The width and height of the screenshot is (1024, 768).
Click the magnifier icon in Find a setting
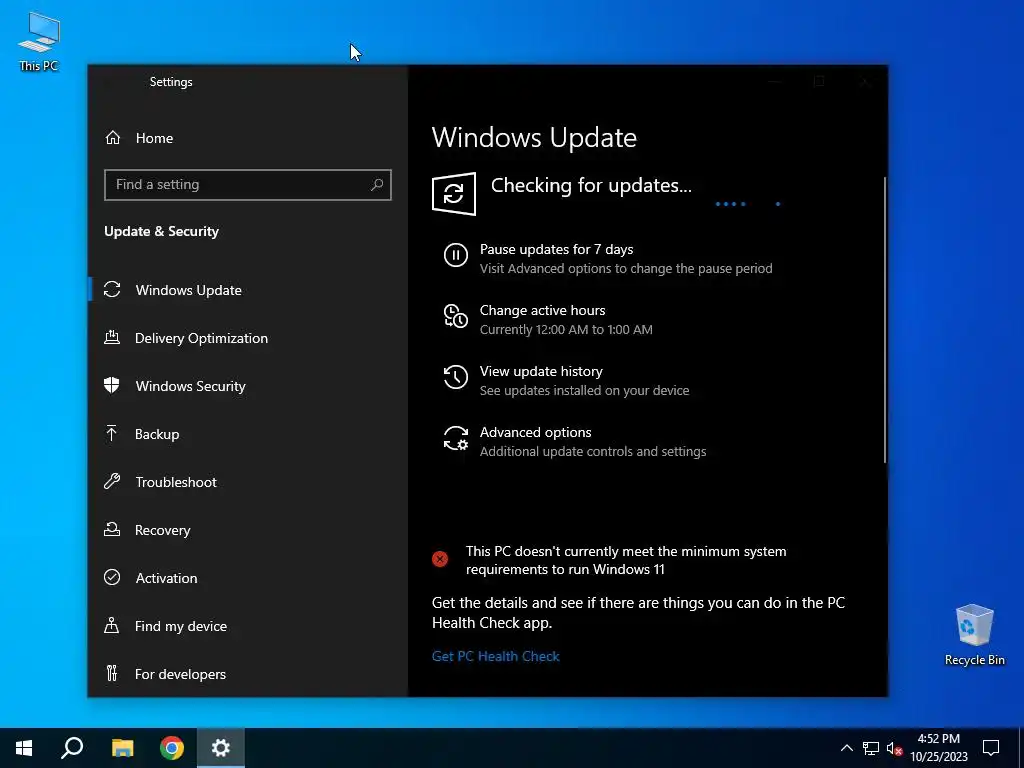(x=377, y=185)
